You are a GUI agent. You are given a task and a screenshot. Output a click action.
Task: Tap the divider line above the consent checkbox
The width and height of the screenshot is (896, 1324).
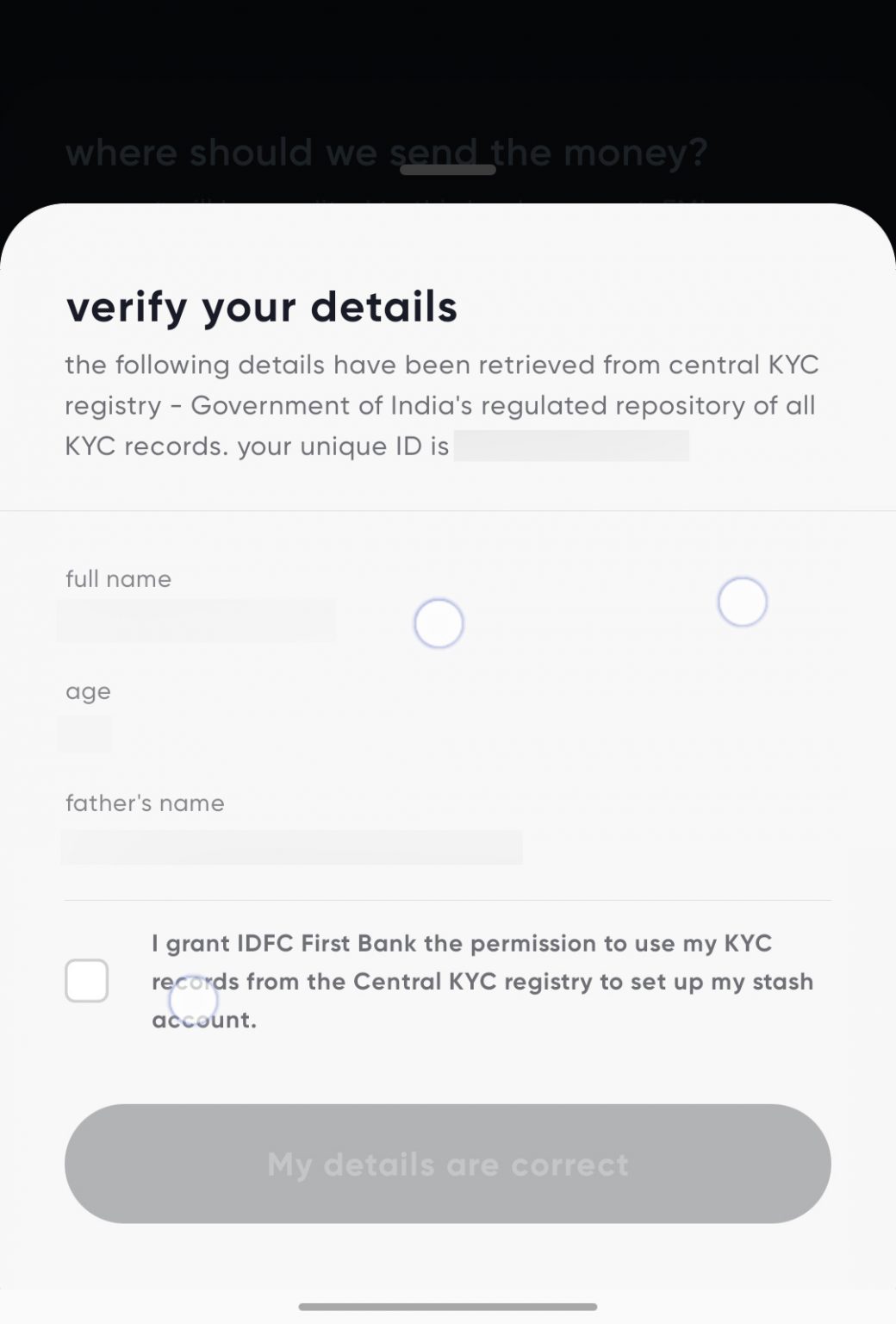[447, 901]
